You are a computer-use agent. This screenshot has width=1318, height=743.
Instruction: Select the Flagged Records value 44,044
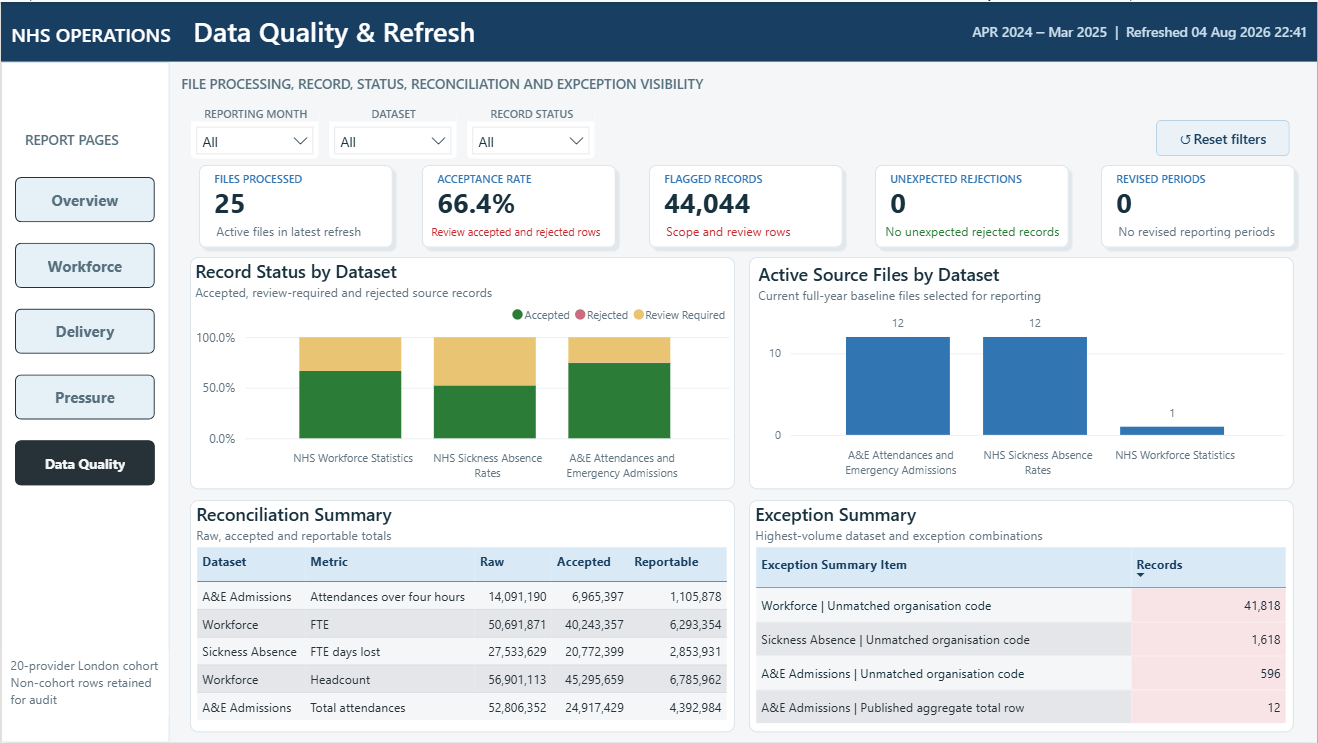pyautogui.click(x=707, y=204)
